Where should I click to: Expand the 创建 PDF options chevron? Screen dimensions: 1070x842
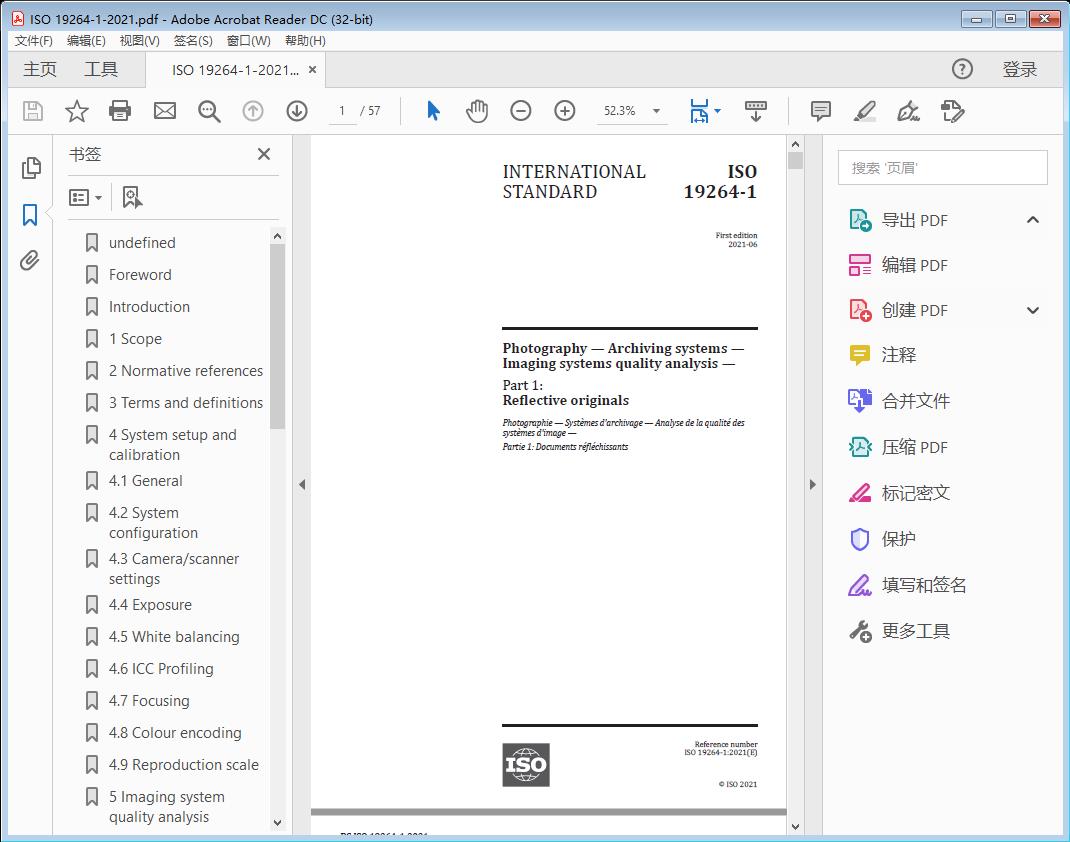point(1033,310)
